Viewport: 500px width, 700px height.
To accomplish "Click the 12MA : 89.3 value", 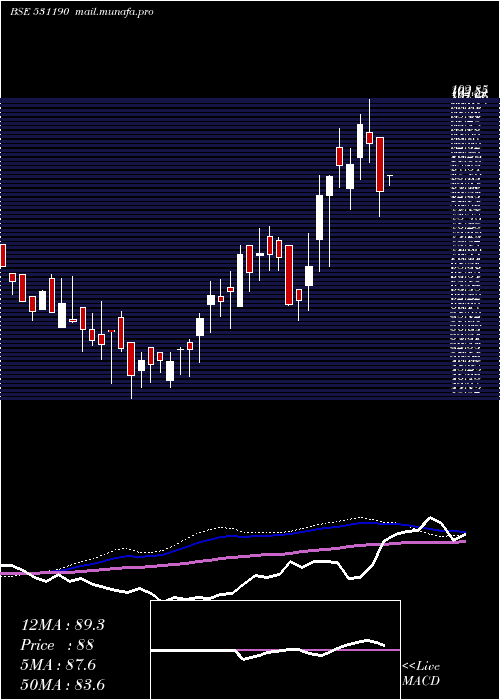I will pos(62,625).
